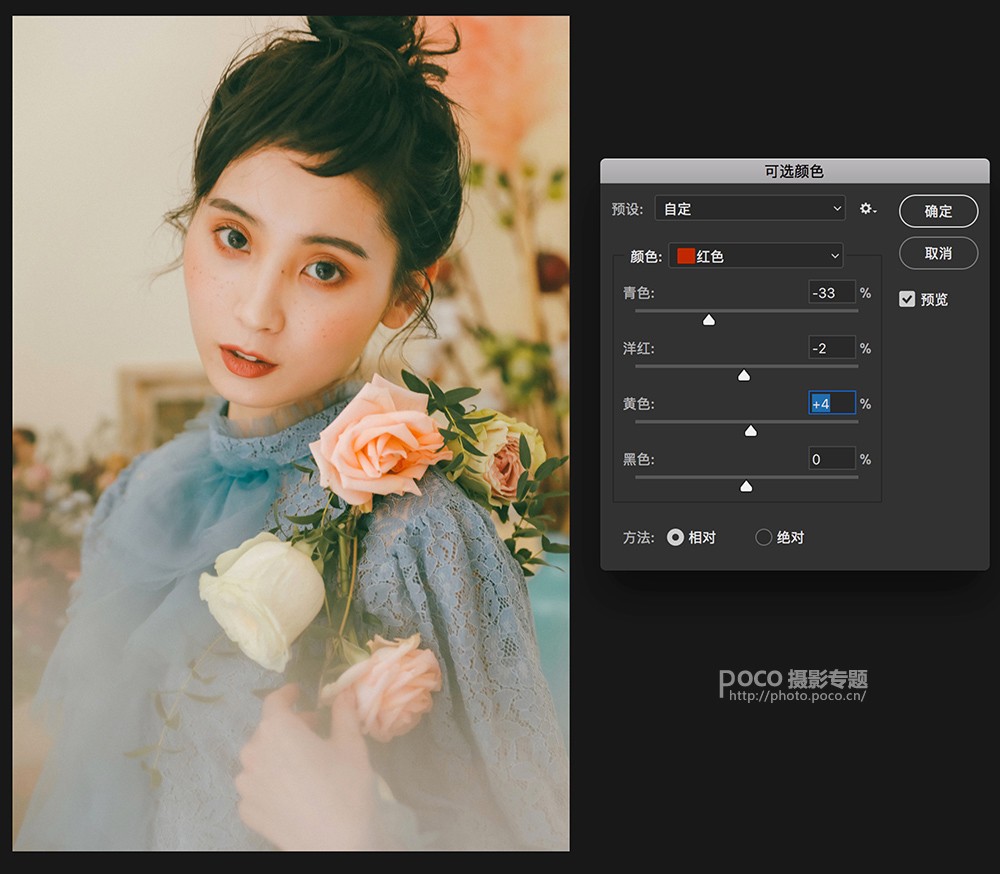The image size is (1000, 874).
Task: Click the 方法 method label
Action: pyautogui.click(x=638, y=538)
